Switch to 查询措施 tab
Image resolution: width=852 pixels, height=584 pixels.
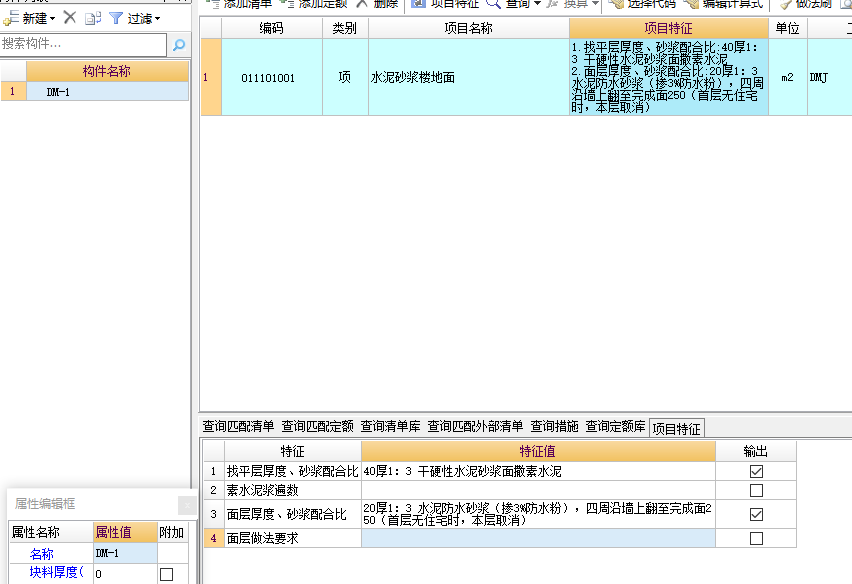tap(554, 427)
